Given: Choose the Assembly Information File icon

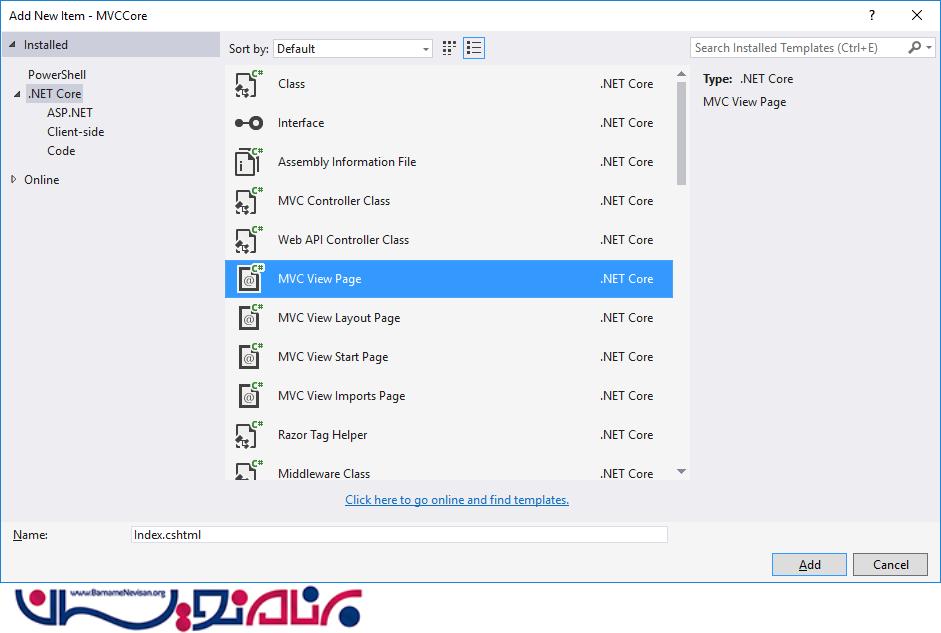Looking at the screenshot, I should 248,162.
